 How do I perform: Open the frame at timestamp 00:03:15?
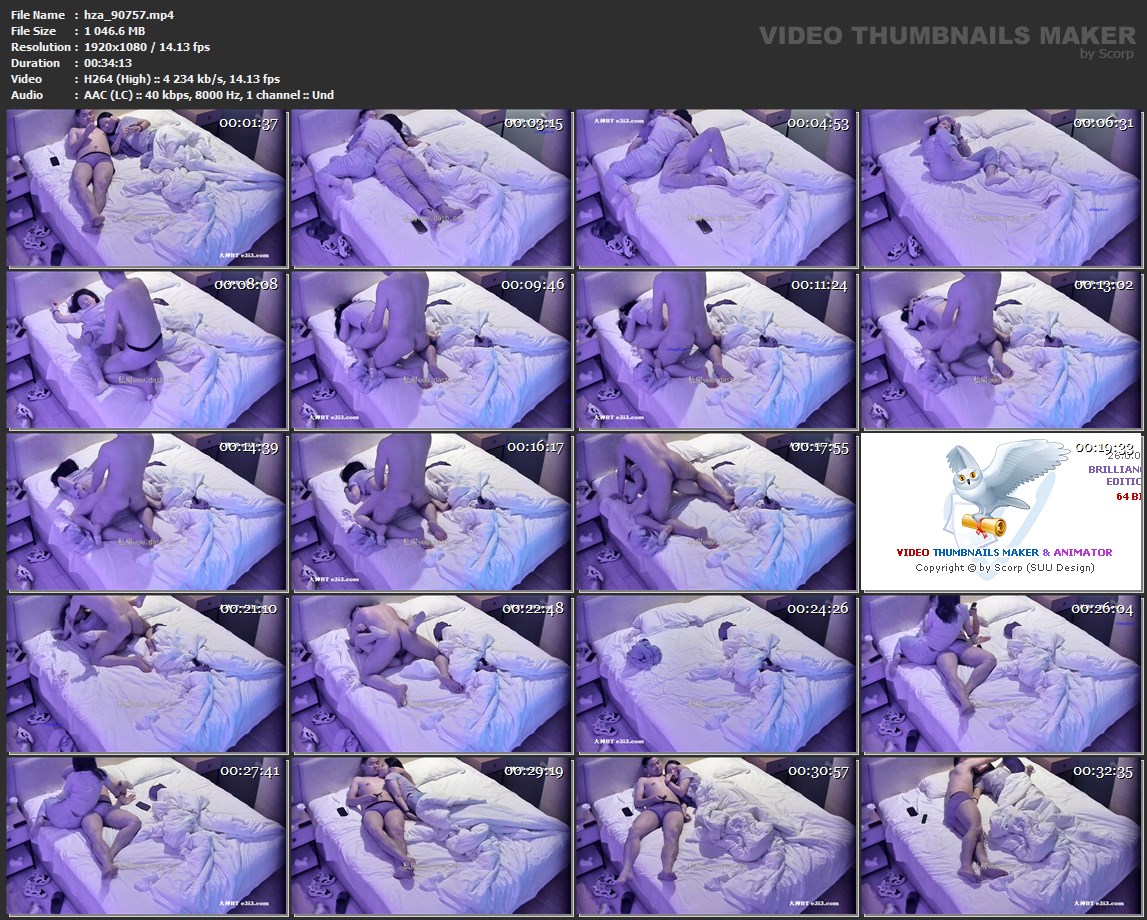click(x=432, y=189)
